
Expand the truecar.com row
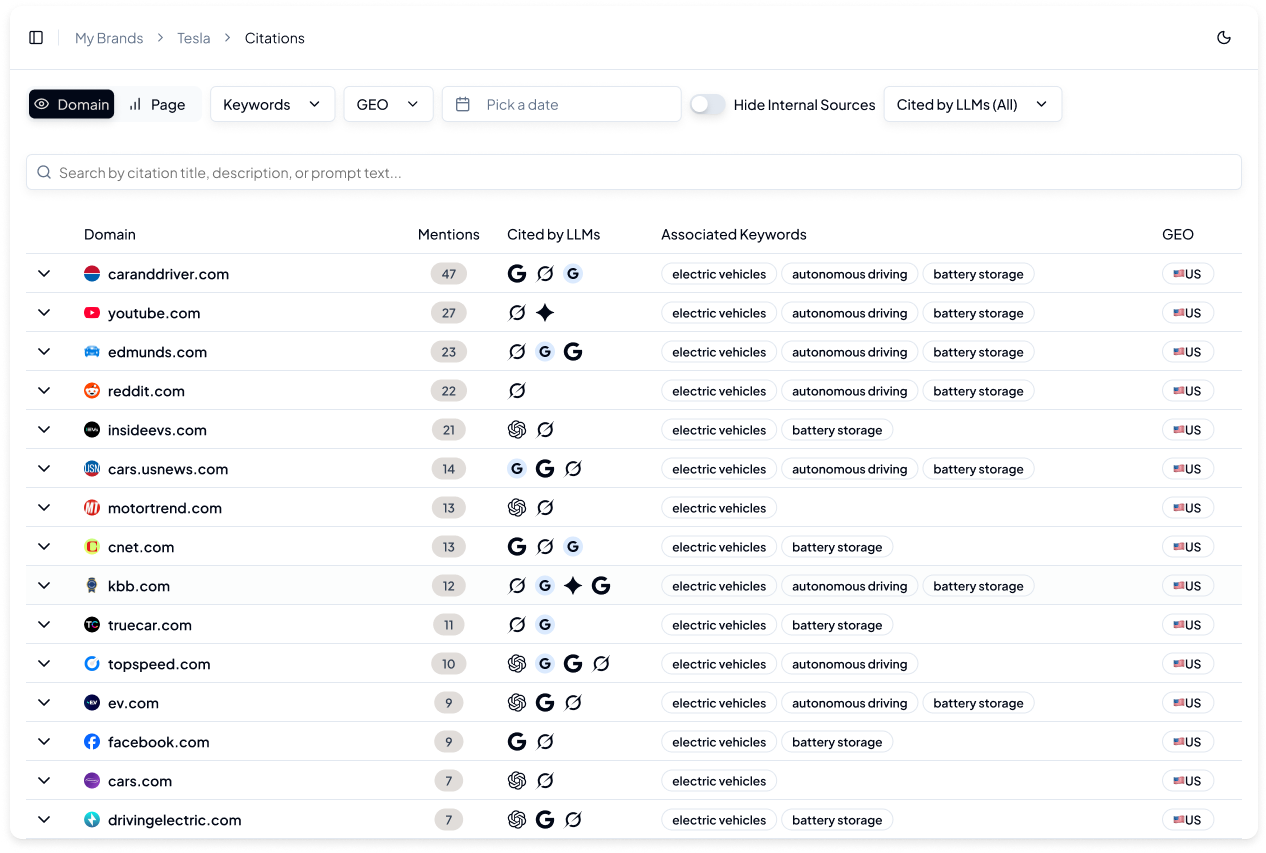coord(44,624)
